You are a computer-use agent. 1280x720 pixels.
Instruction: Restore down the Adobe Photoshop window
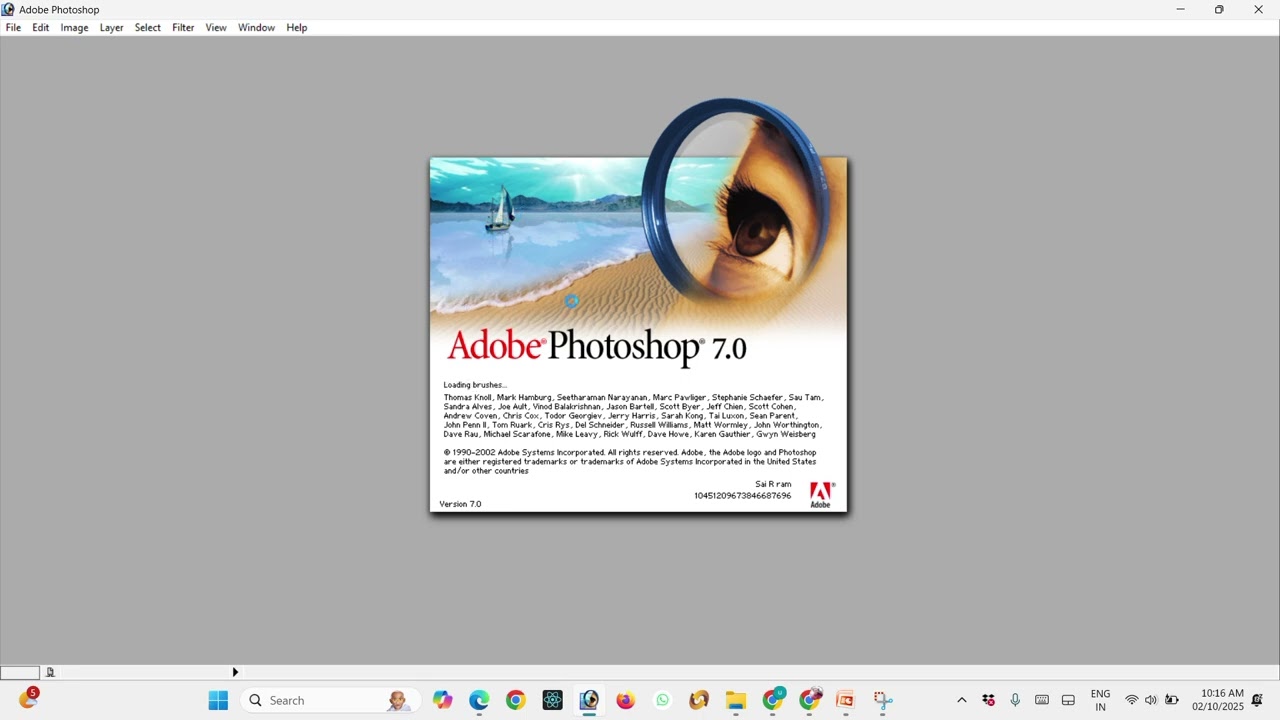coord(1219,9)
